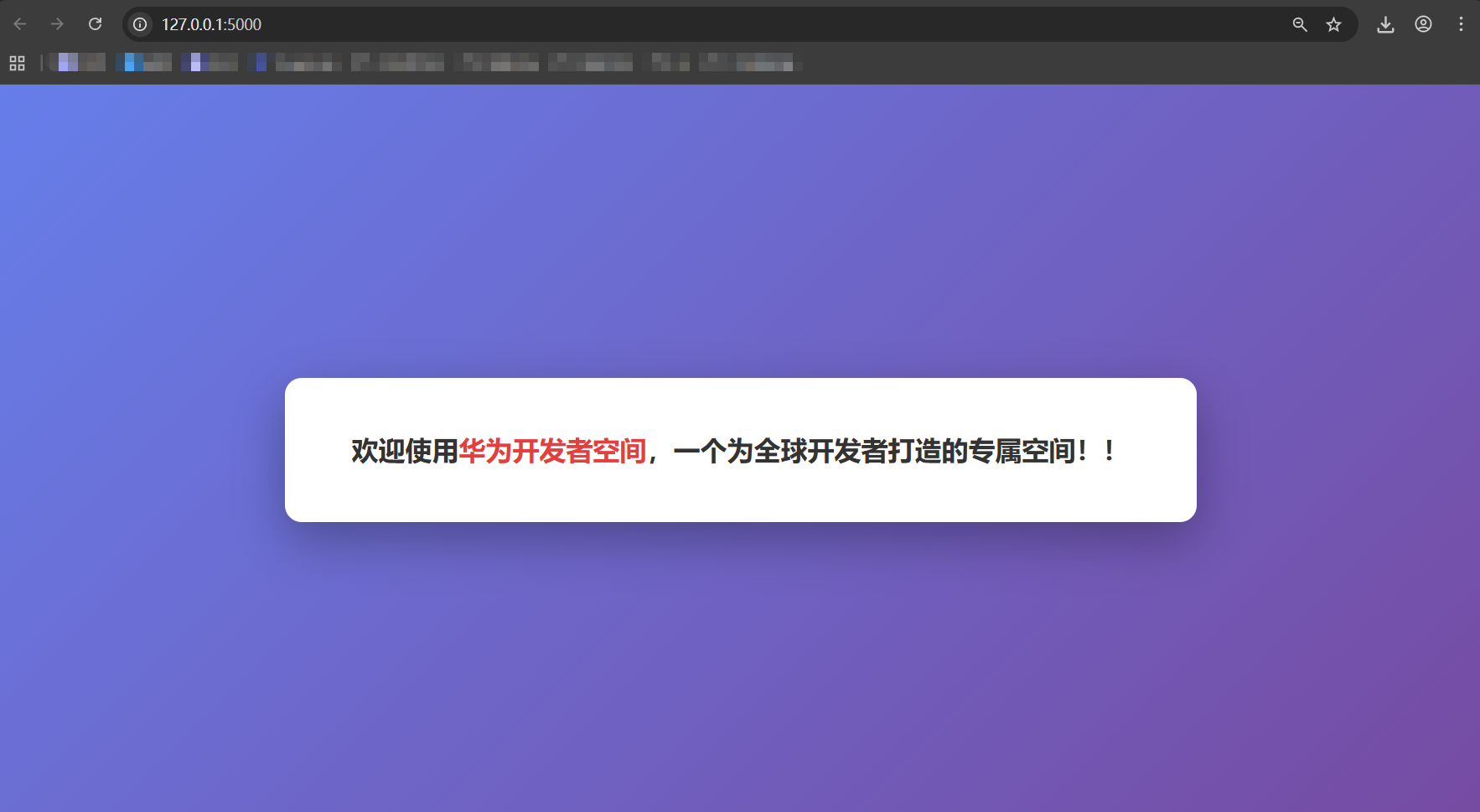Click the browser forward arrow
The width and height of the screenshot is (1480, 812).
tap(57, 24)
